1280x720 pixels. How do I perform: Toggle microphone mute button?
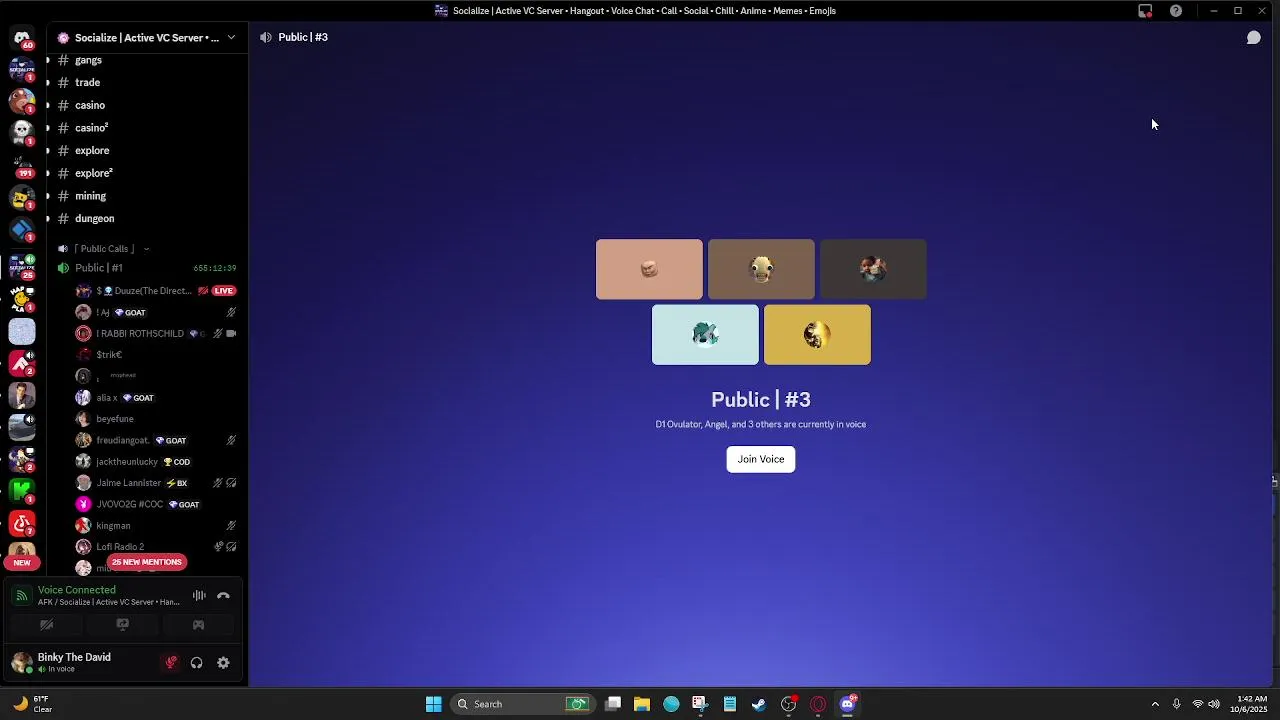tap(171, 663)
